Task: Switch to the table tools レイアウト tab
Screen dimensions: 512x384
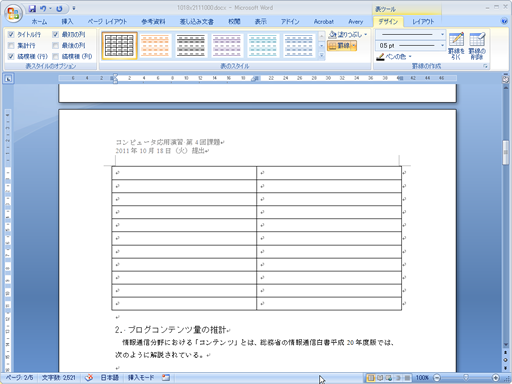Action: click(x=423, y=22)
